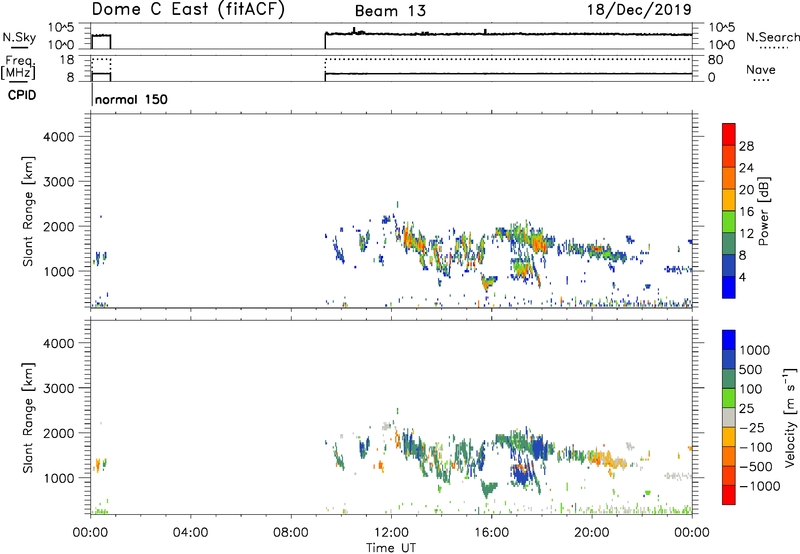The height and width of the screenshot is (554, 800).
Task: Click the 'Power [dB]' colorbar title
Action: pos(763,211)
